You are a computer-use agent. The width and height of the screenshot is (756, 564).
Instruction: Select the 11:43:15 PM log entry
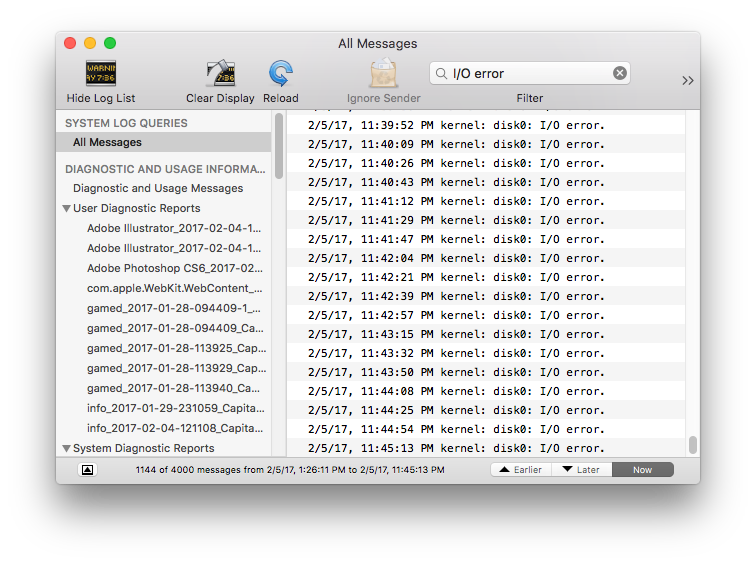486,334
